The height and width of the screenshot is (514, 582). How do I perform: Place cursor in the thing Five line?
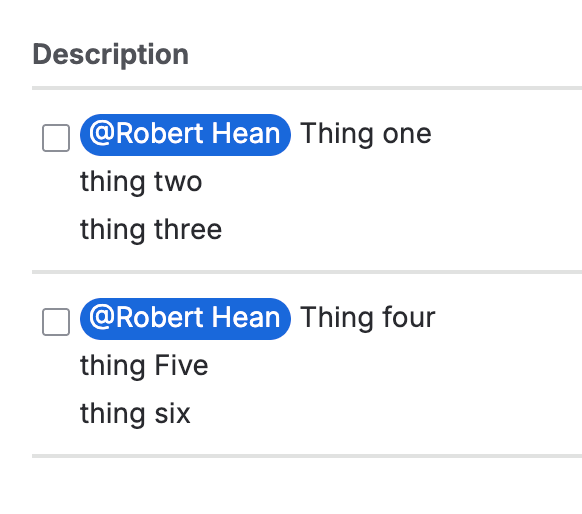144,366
